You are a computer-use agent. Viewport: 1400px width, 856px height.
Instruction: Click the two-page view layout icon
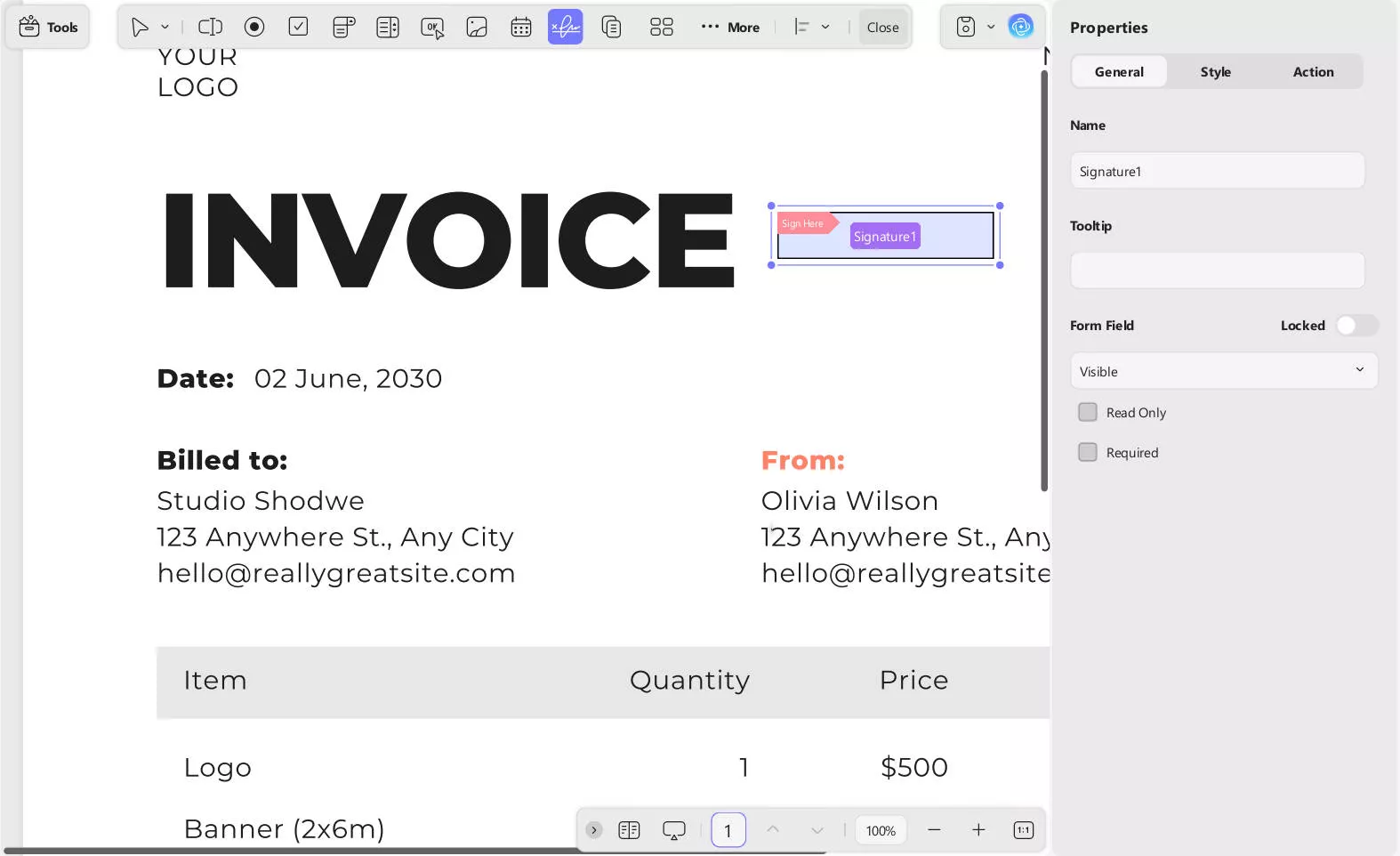(629, 830)
